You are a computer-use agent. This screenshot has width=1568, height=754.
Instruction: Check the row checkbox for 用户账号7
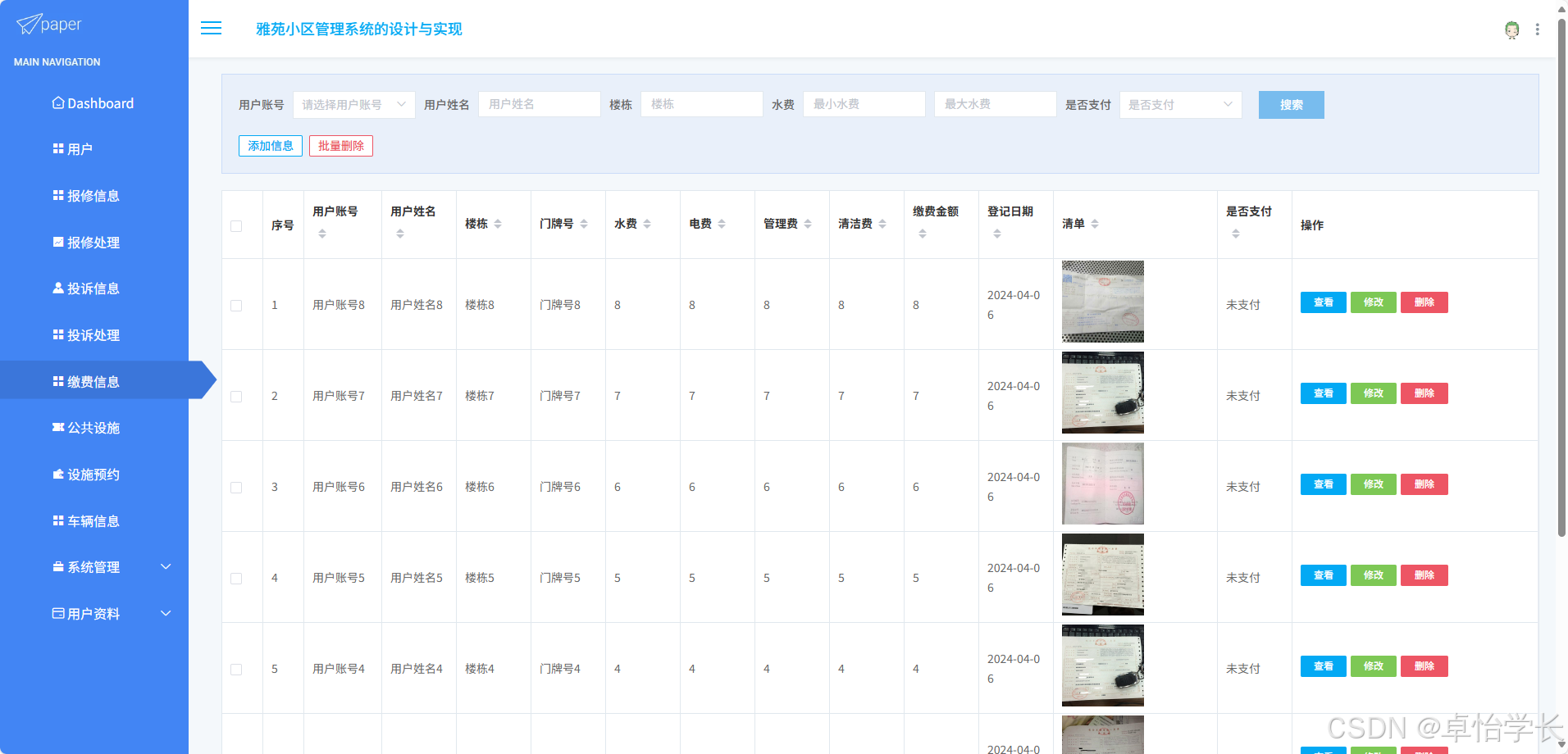click(x=236, y=397)
